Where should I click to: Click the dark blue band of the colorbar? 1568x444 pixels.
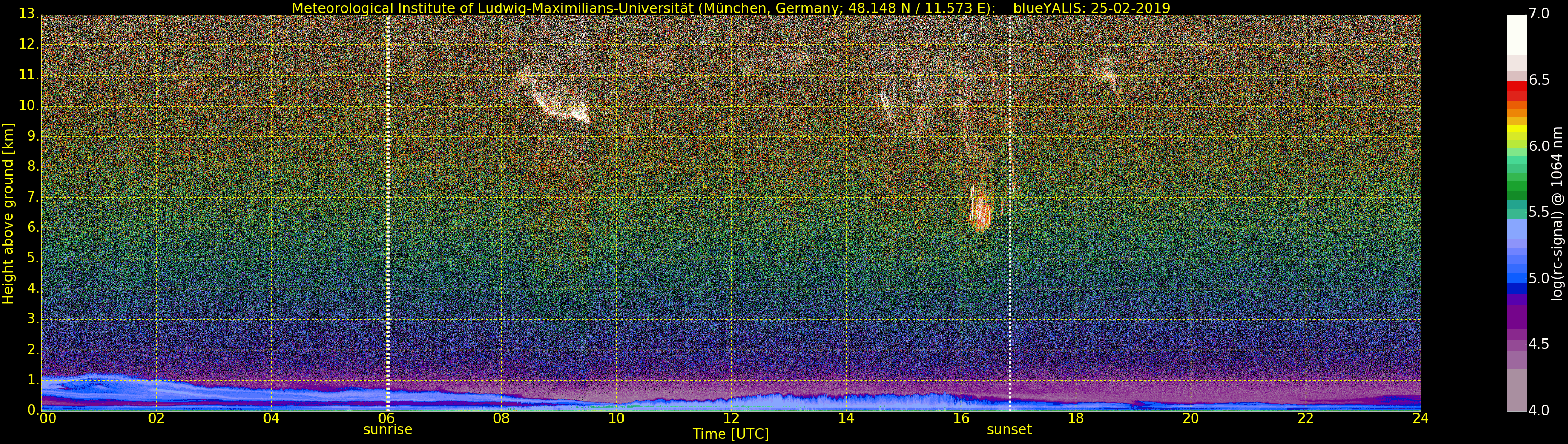click(1516, 288)
